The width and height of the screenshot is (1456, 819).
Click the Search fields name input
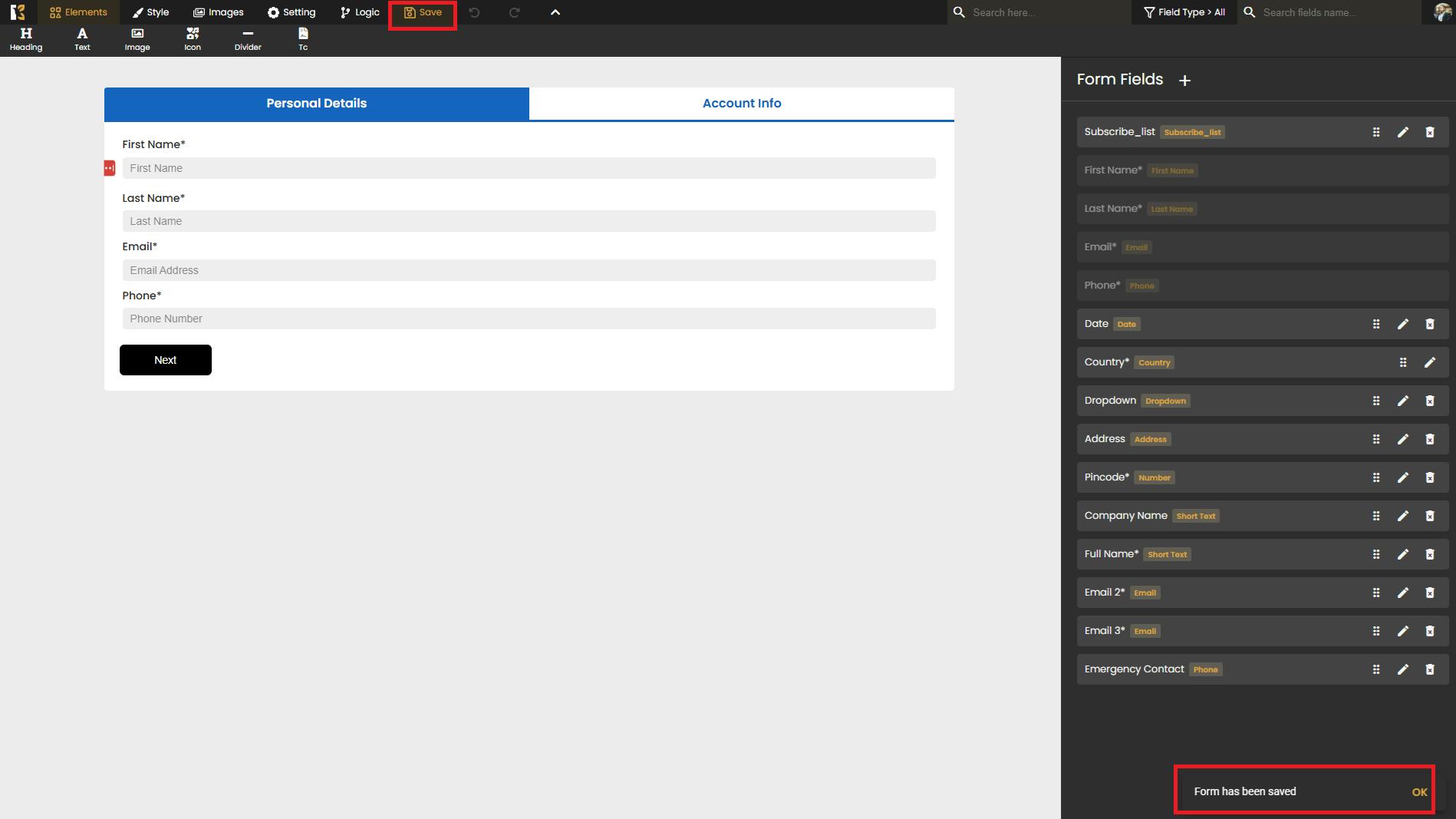pyautogui.click(x=1336, y=12)
